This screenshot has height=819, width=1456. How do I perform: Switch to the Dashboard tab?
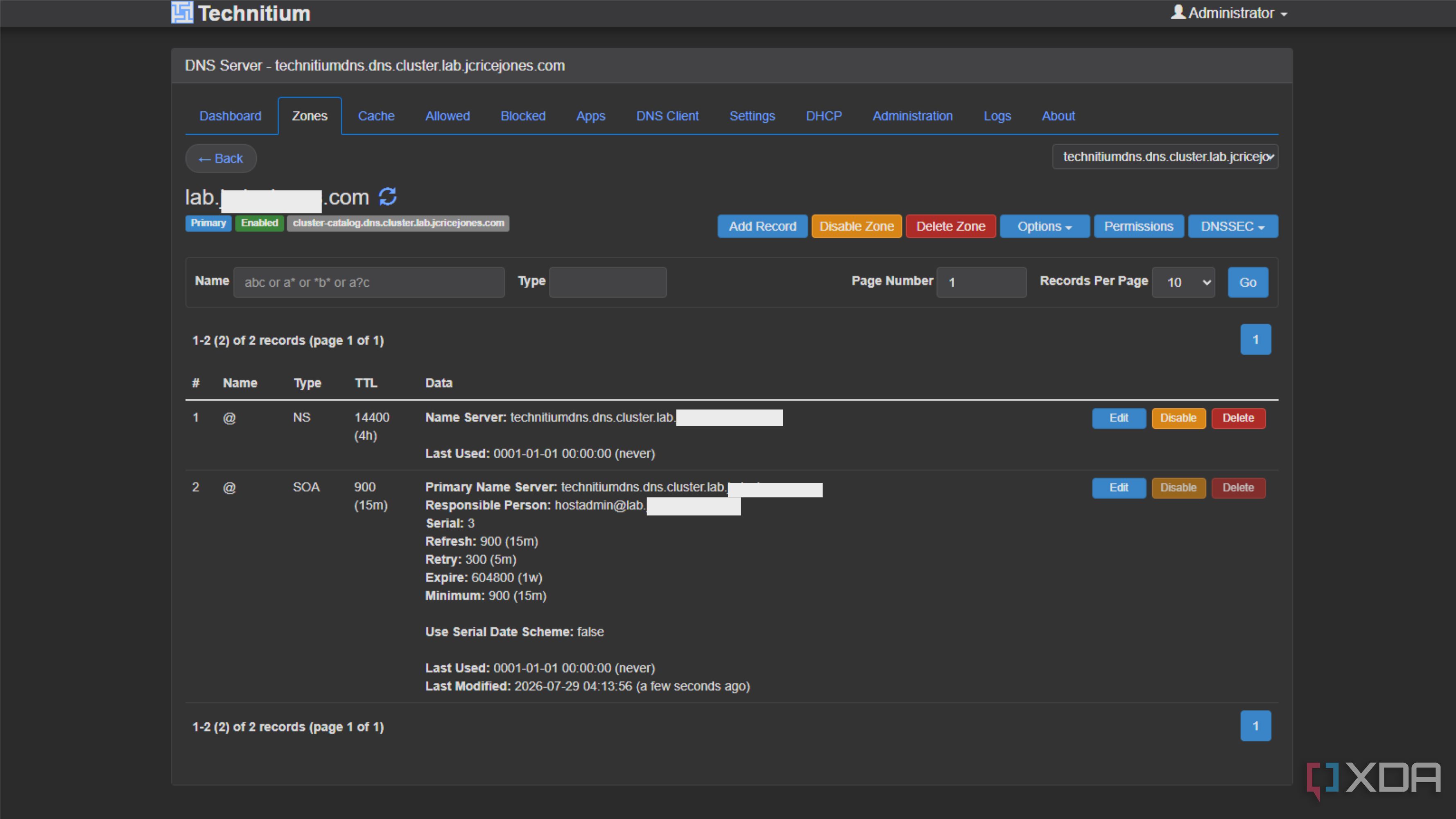pyautogui.click(x=230, y=116)
